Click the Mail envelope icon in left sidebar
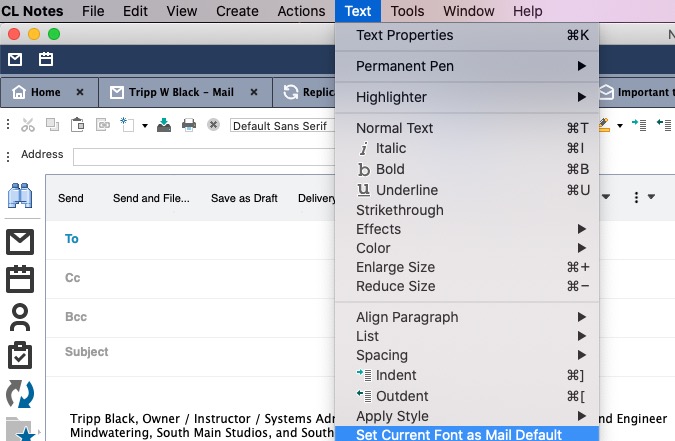The height and width of the screenshot is (441, 675). tap(20, 241)
